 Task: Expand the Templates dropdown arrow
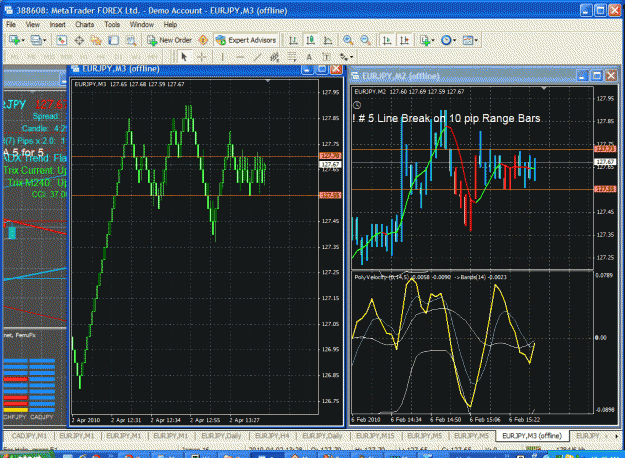pyautogui.click(x=476, y=40)
